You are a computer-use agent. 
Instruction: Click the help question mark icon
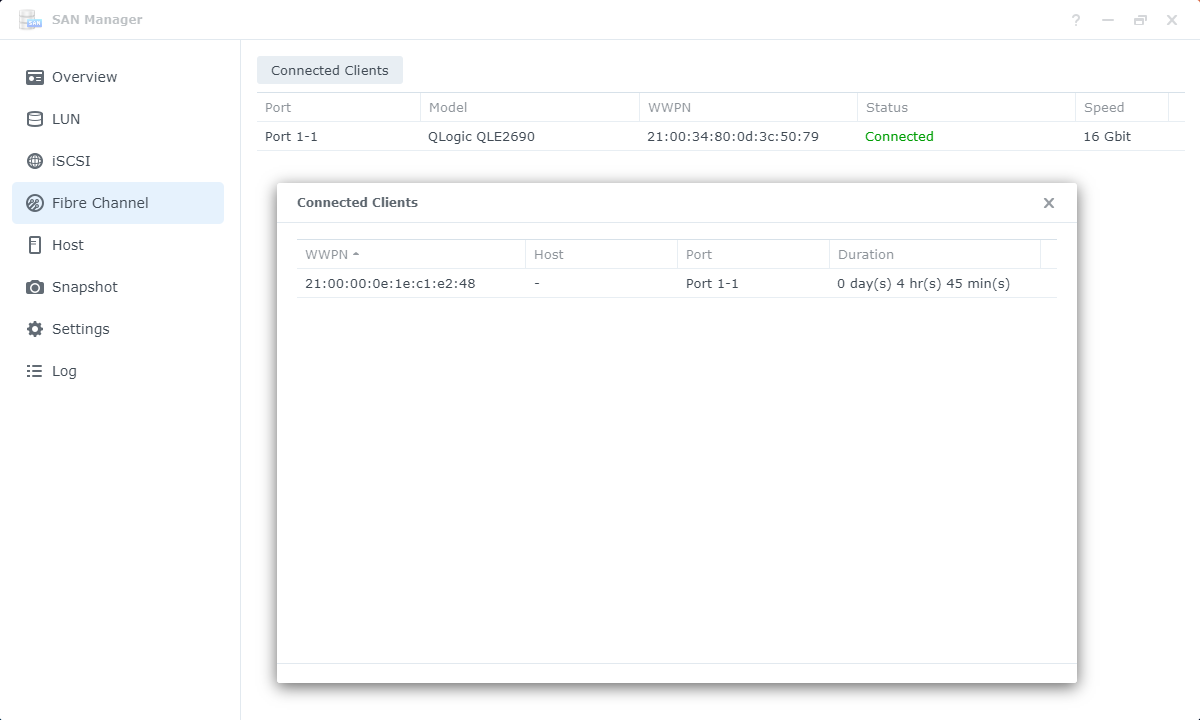pyautogui.click(x=1076, y=20)
